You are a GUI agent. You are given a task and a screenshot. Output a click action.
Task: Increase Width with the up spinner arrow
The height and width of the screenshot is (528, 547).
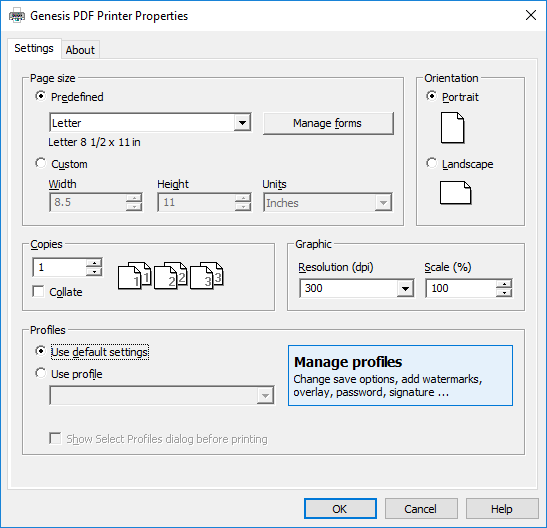coord(134,198)
